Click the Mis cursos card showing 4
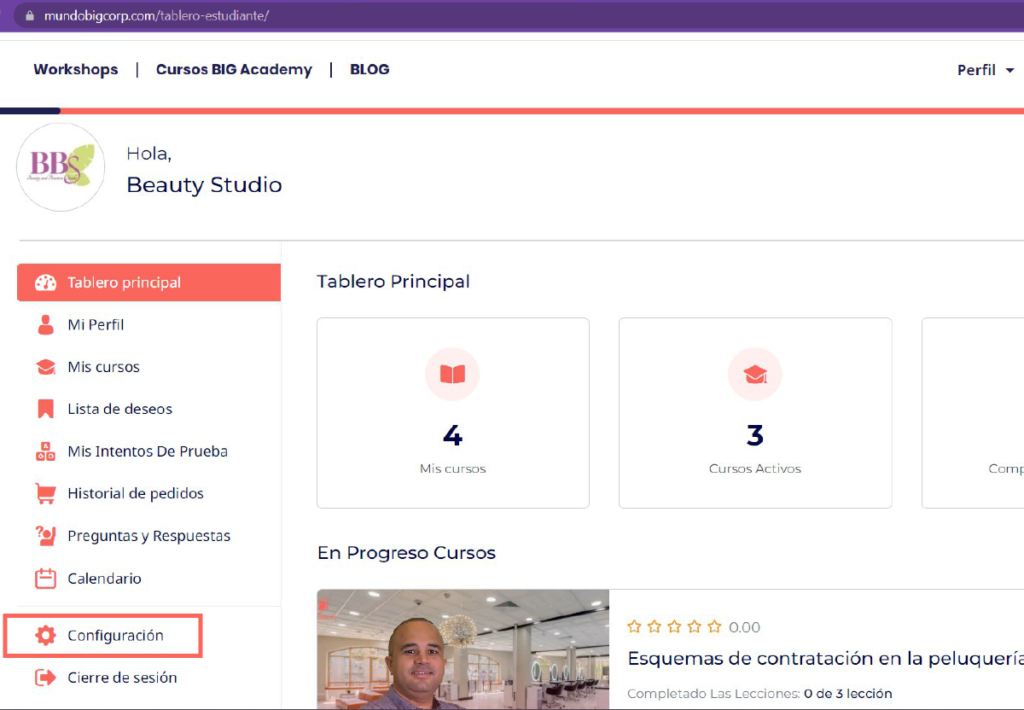1024x710 pixels. [x=453, y=413]
